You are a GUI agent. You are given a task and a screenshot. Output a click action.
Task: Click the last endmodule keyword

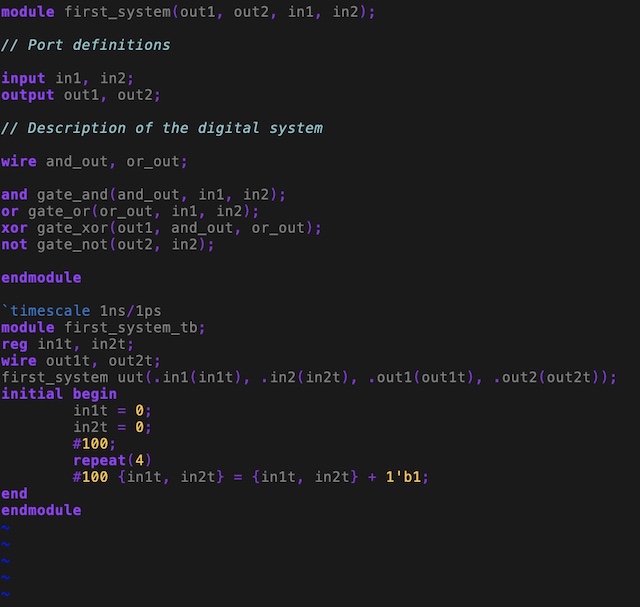(41, 510)
